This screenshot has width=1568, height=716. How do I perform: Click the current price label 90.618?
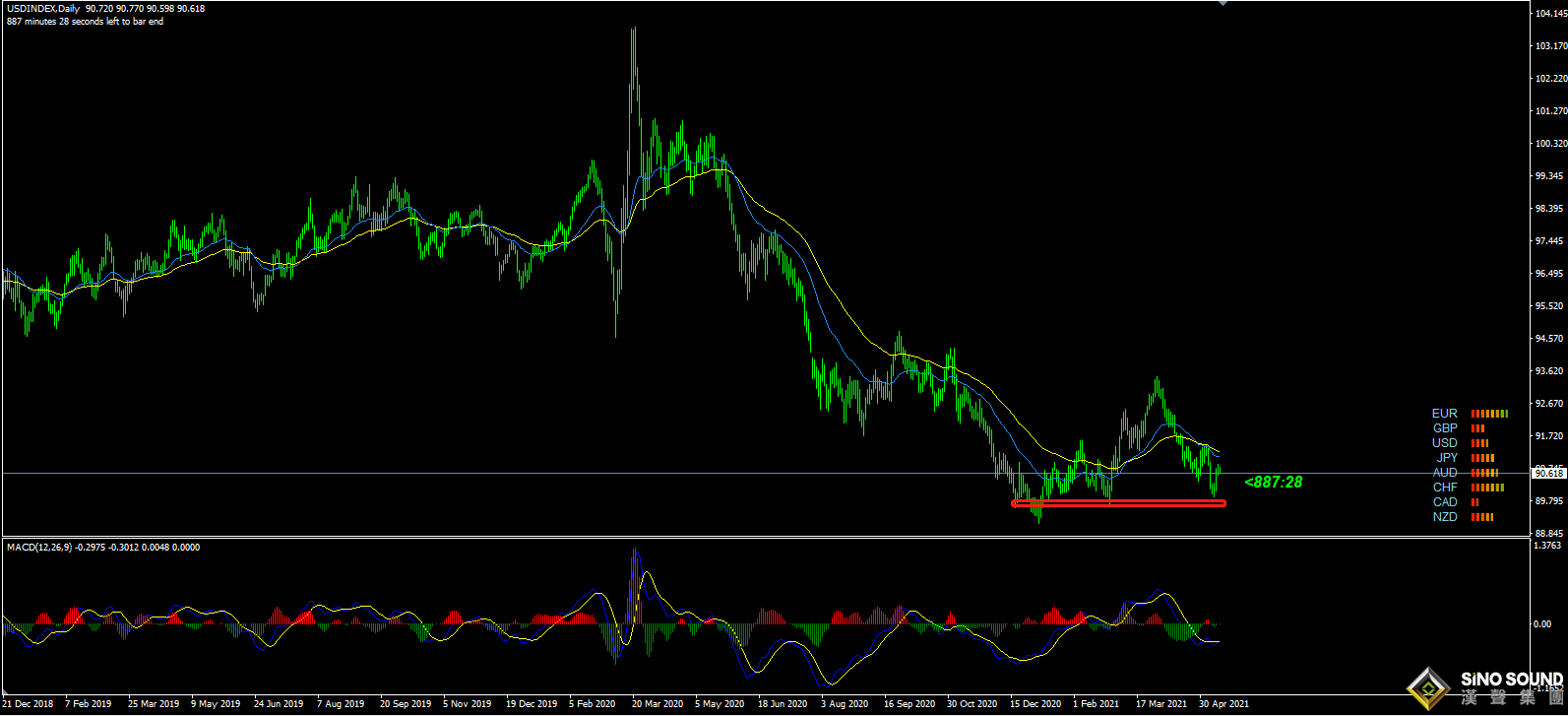click(1549, 474)
